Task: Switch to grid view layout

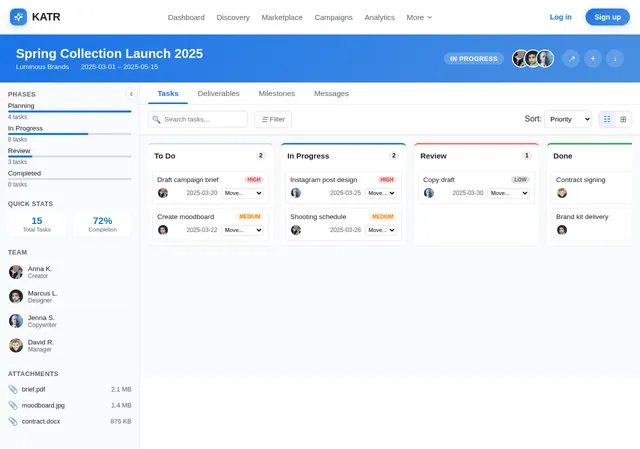Action: 623,119
